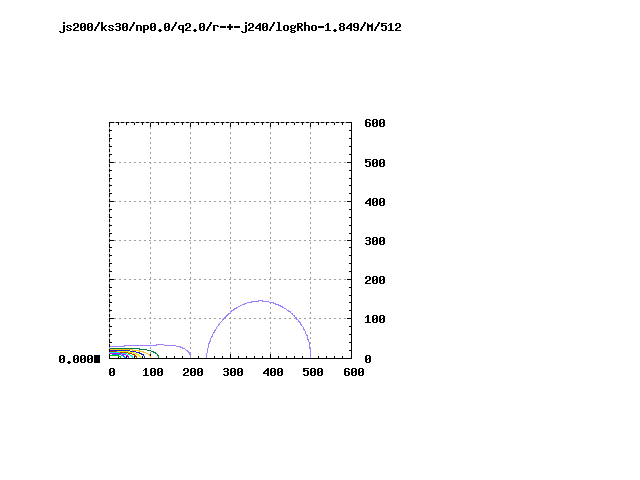Click the plot title js200/ks30/np0.0/q2.0 text

(x=230, y=27)
